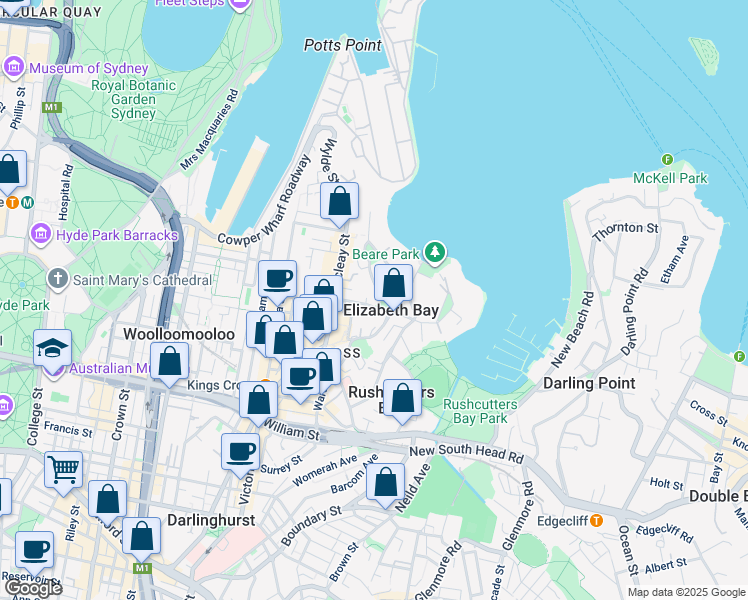Click the Thornton St label

point(625,231)
